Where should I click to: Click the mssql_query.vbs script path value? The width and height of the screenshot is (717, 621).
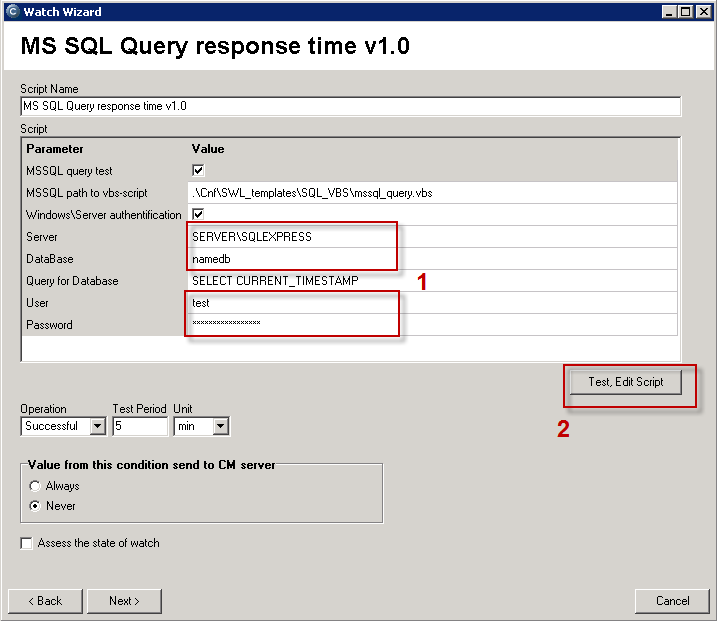pos(312,193)
